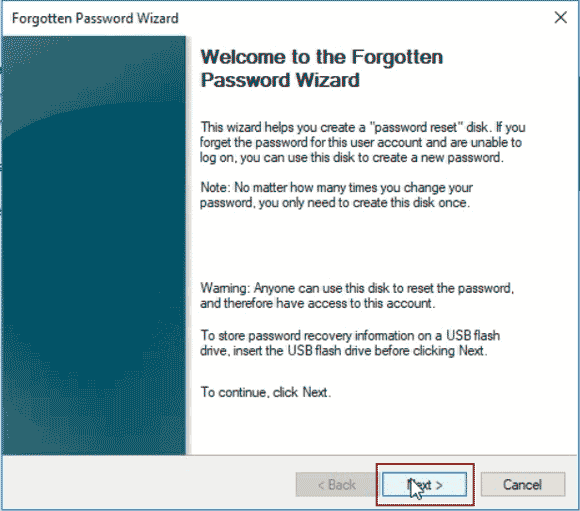This screenshot has width=580, height=511.
Task: Click the "insert the USB flash drive" line
Action: click(x=344, y=351)
